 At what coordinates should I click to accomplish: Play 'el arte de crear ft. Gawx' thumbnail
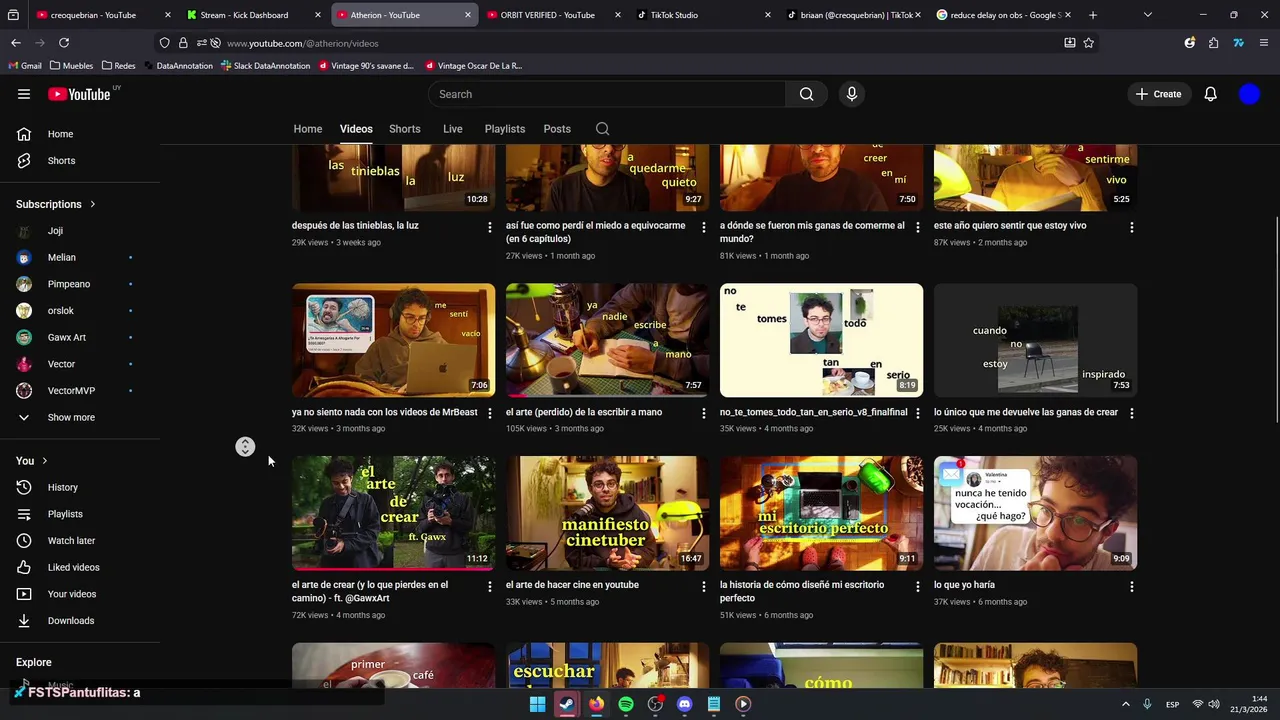point(393,513)
